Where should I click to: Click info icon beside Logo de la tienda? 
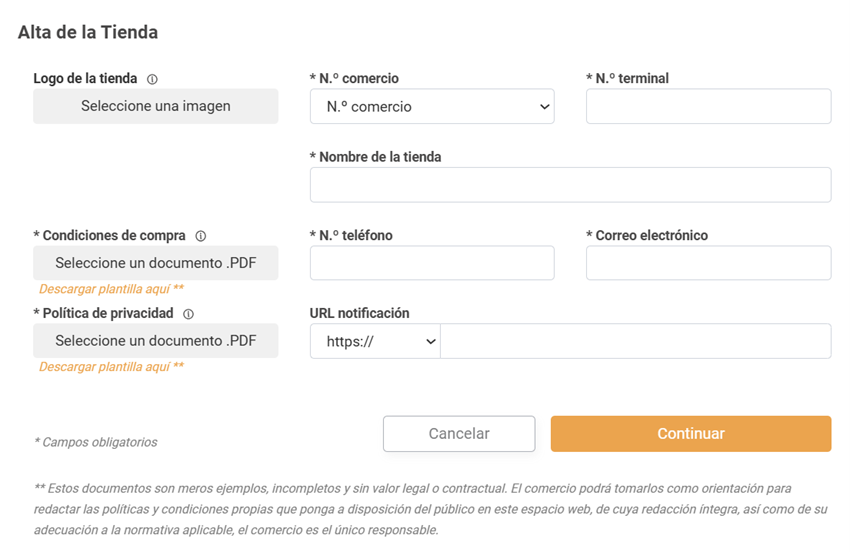[152, 79]
